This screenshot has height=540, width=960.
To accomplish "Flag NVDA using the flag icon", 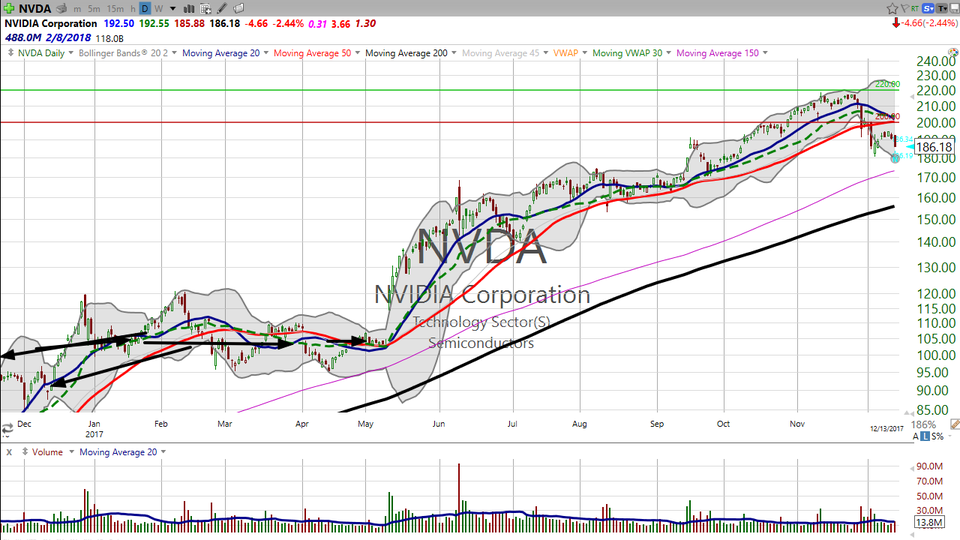I will [x=904, y=9].
